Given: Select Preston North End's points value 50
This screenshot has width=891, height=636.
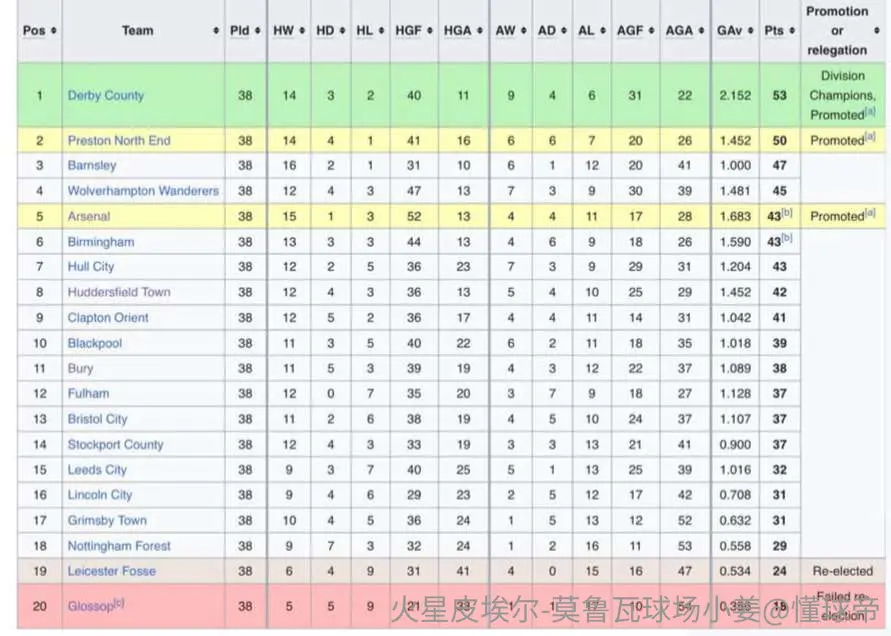Looking at the screenshot, I should pos(780,140).
